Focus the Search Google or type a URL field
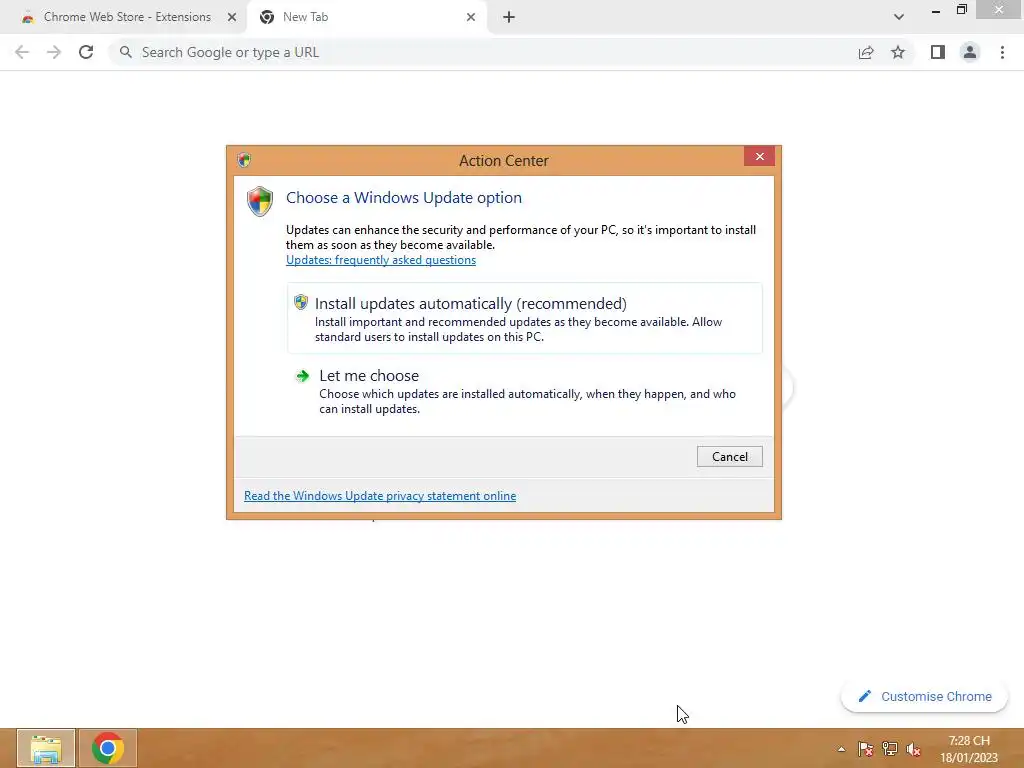Image resolution: width=1024 pixels, height=768 pixels. [483, 52]
